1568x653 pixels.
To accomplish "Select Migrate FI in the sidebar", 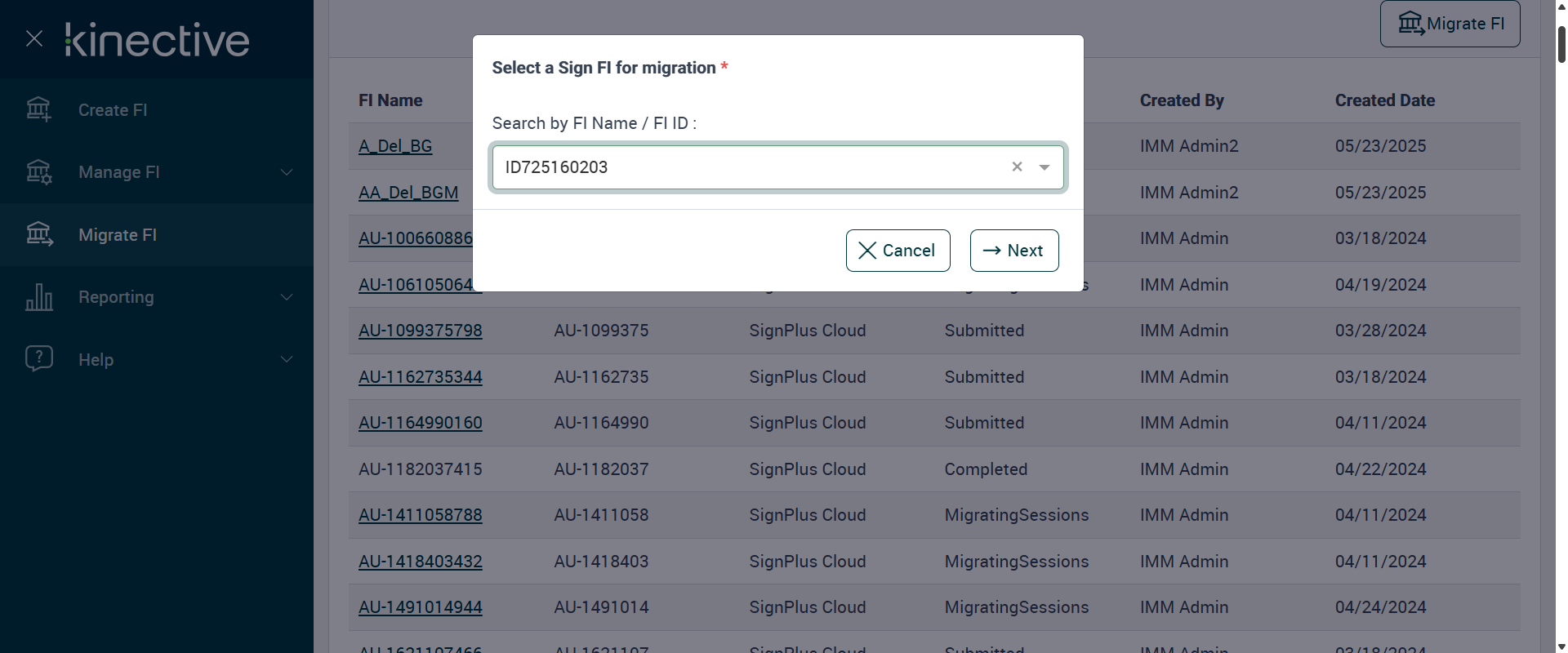I will (x=118, y=235).
